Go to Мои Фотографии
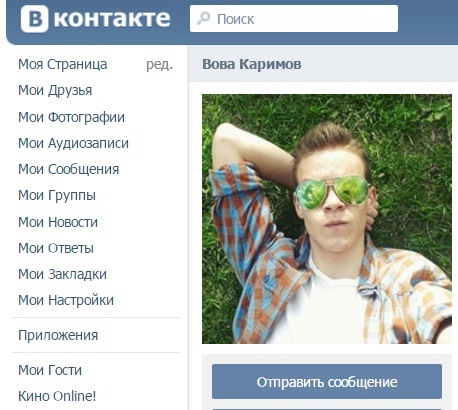Screen dimensions: 458x410 click(x=71, y=117)
